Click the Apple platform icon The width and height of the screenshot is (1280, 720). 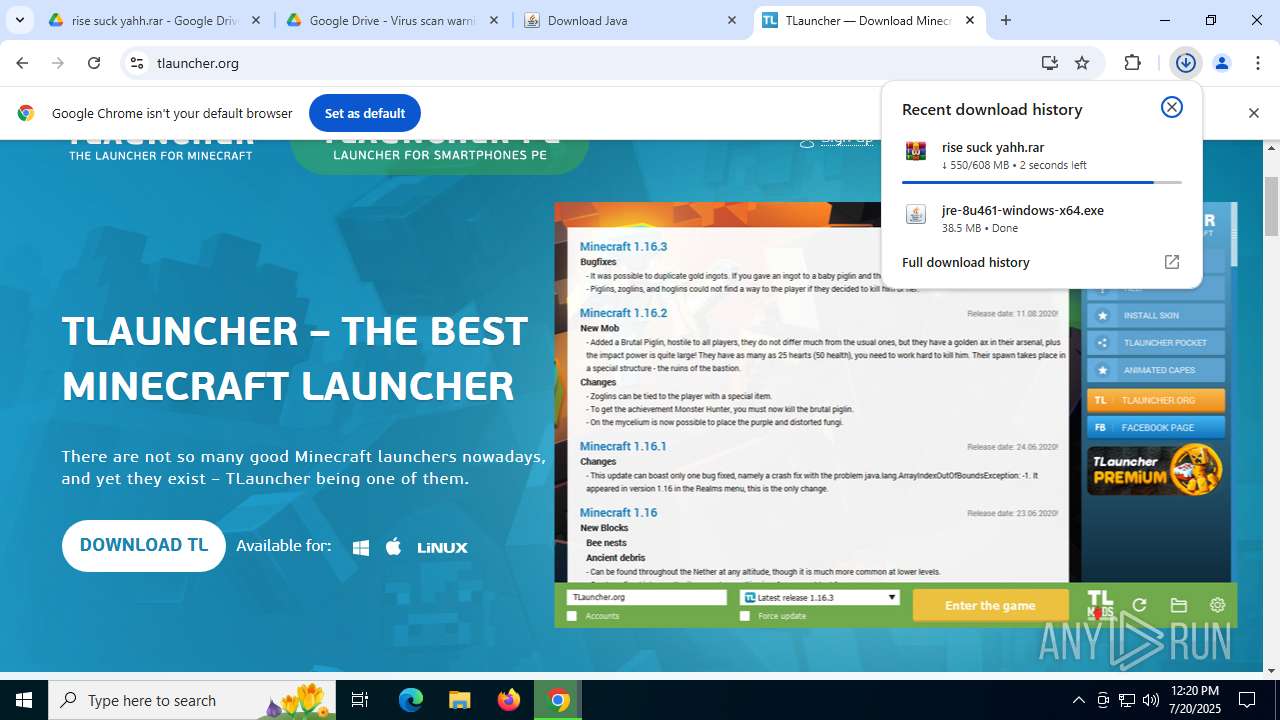394,546
